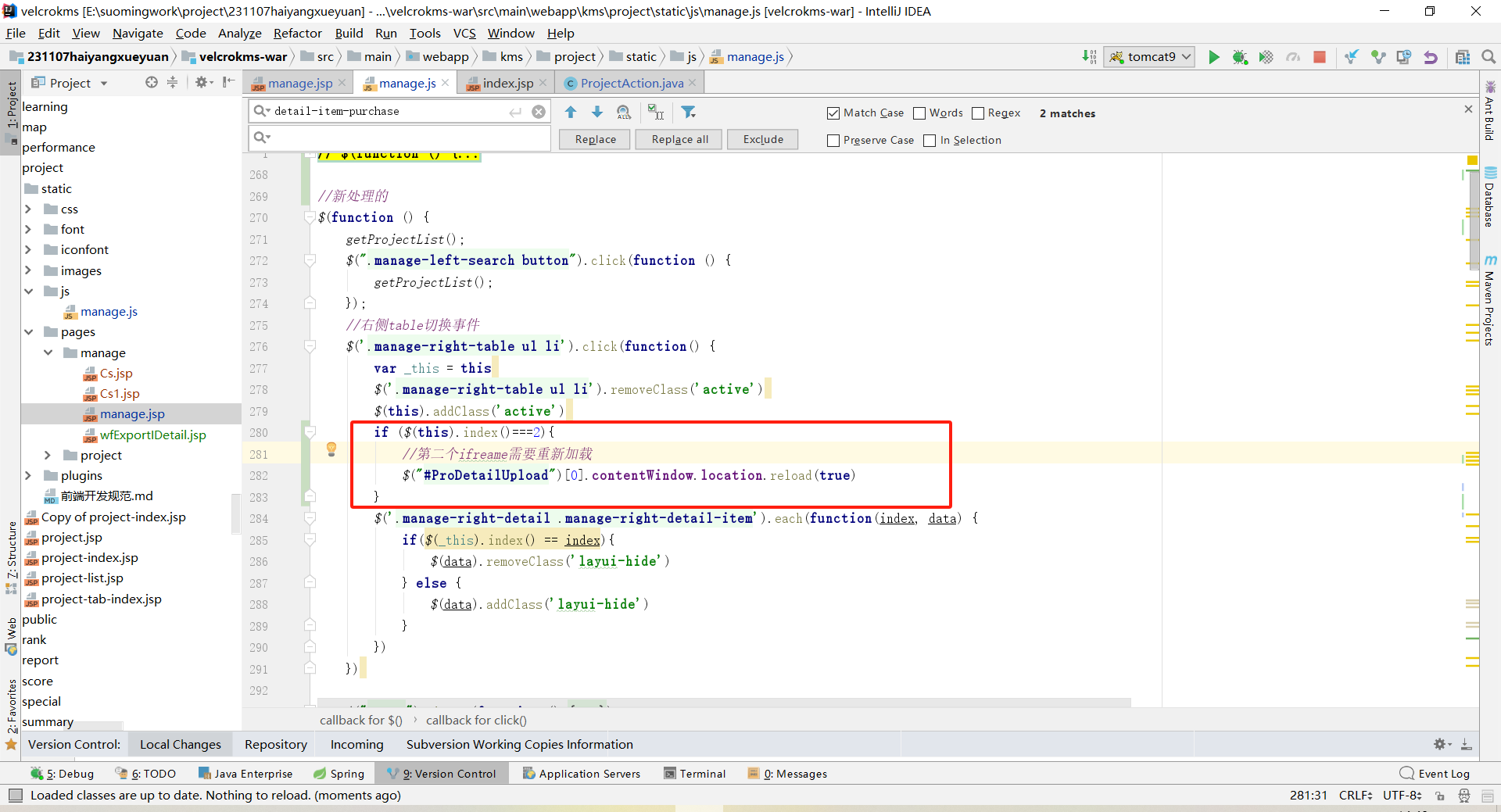Clear the find field text with X icon
This screenshot has height=812, width=1501.
539,112
